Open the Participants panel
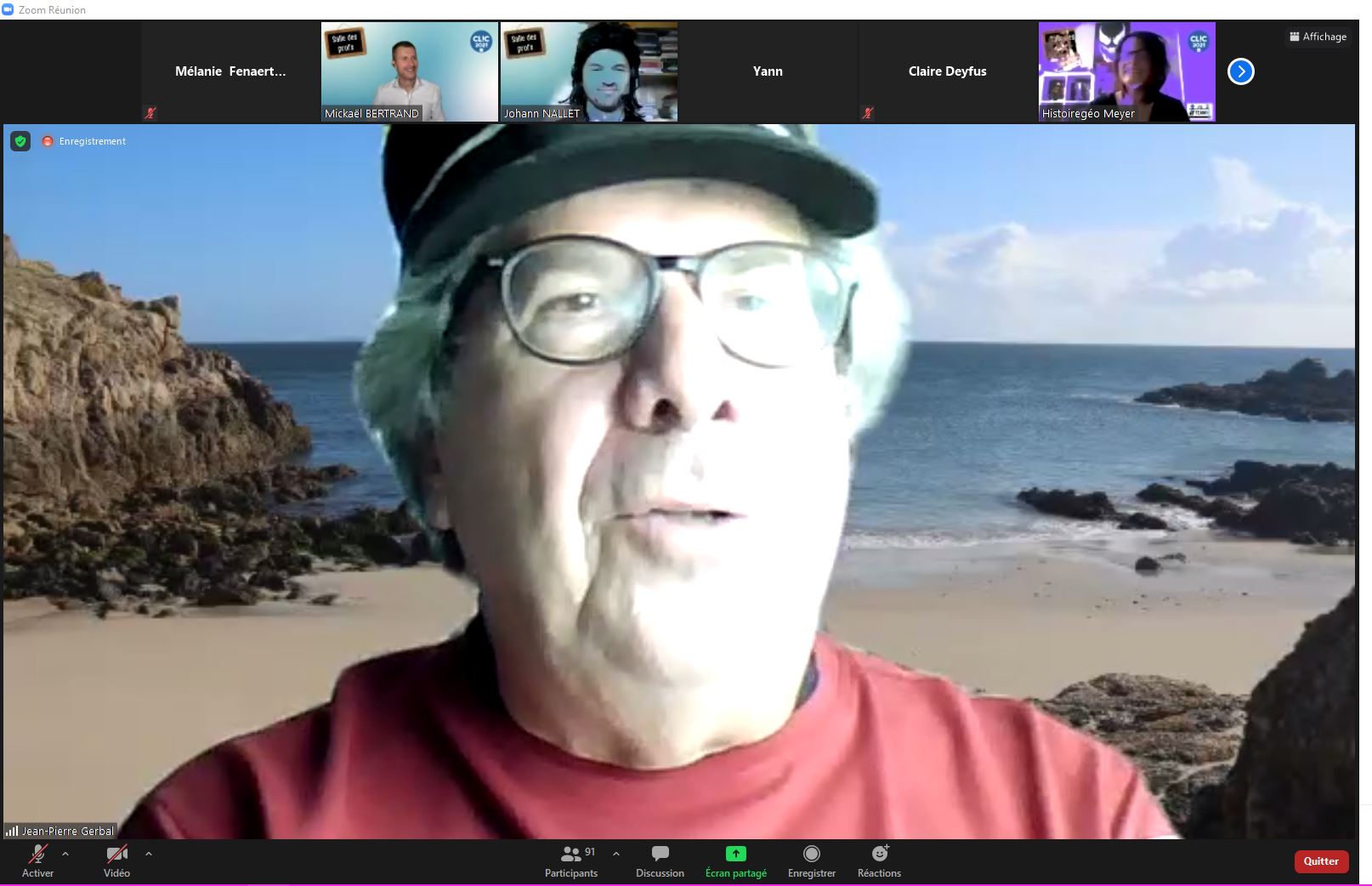1372x886 pixels. (x=571, y=860)
